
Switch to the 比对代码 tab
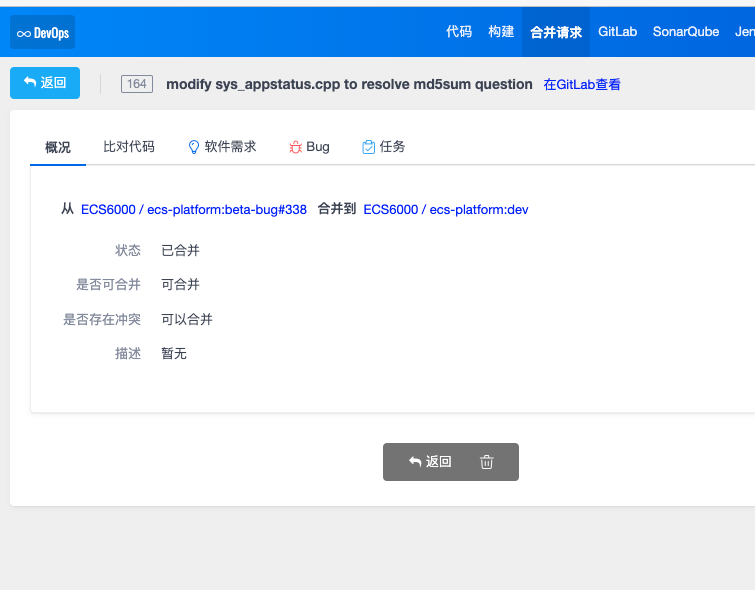[129, 147]
